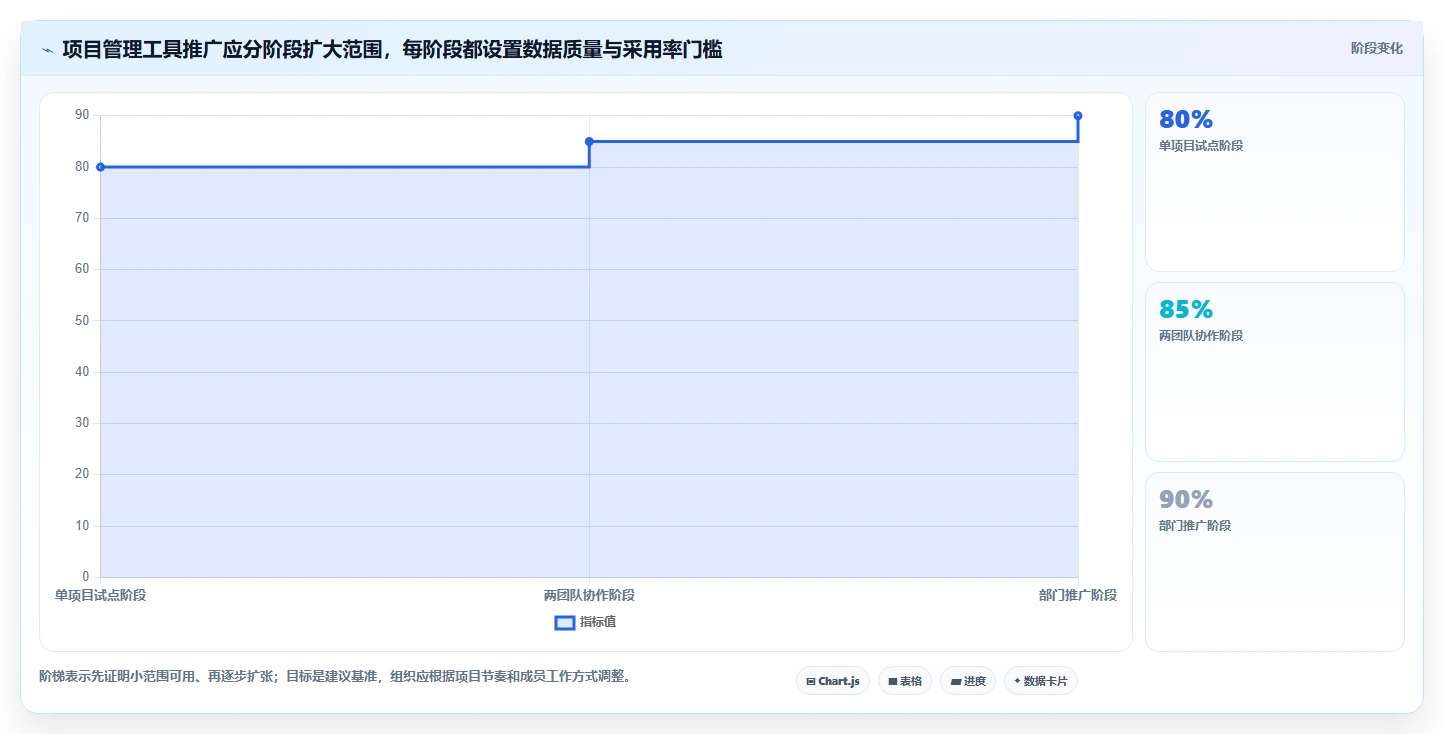Click the icon inside the 进度 chip
Viewport: 1444px width, 734px height.
(x=955, y=682)
